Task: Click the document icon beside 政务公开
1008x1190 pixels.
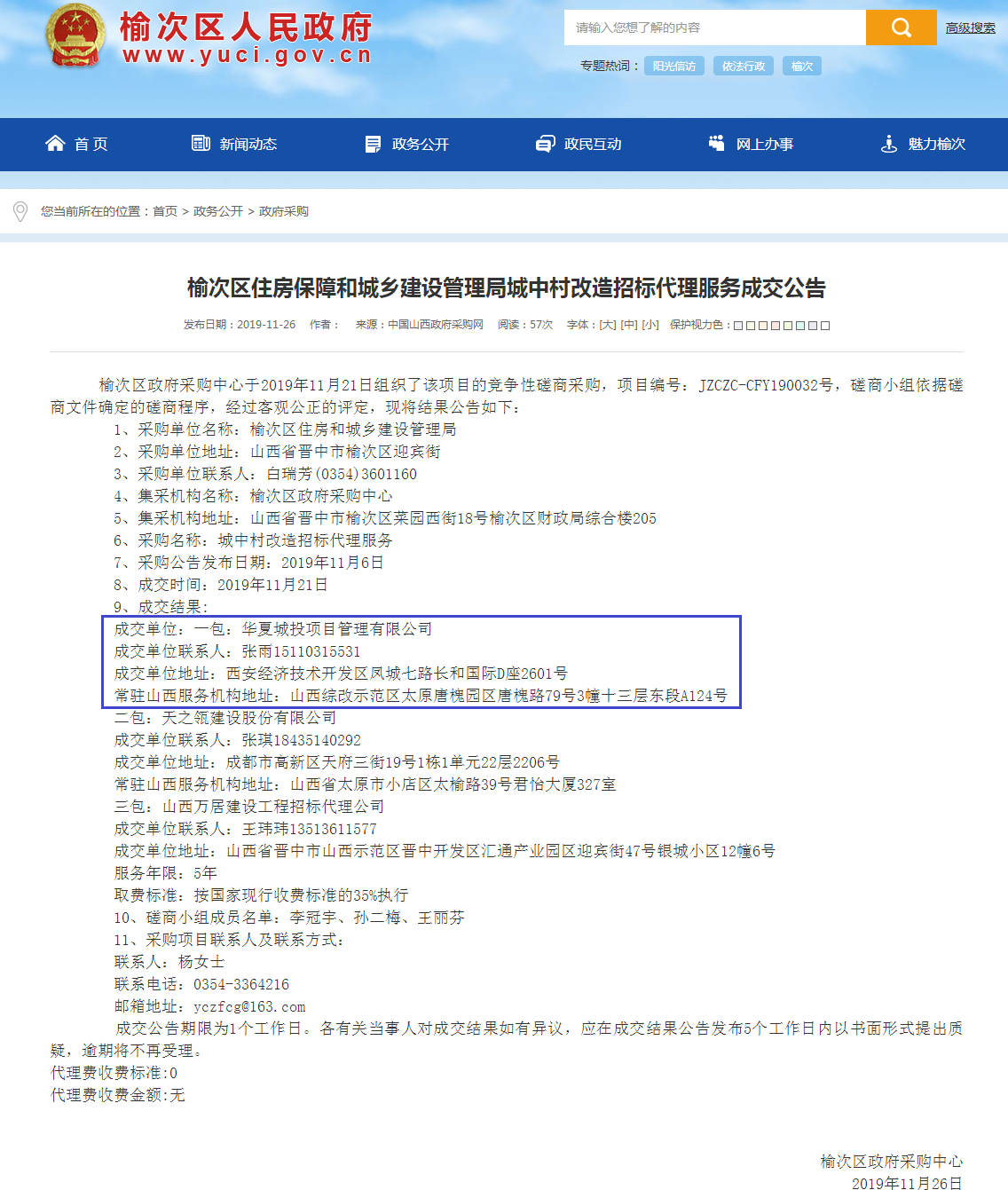Action: (373, 144)
